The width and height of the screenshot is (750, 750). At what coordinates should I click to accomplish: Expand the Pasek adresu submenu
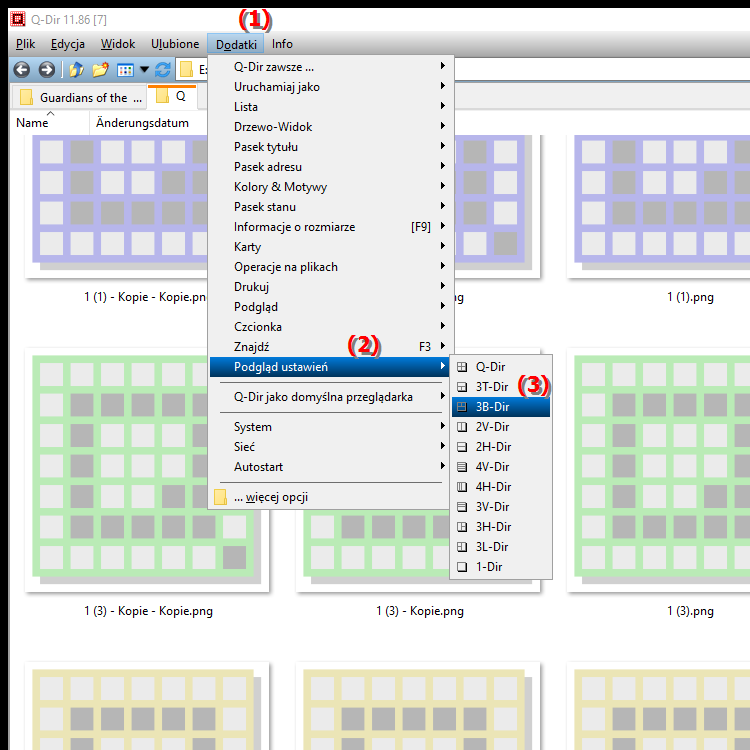click(331, 167)
